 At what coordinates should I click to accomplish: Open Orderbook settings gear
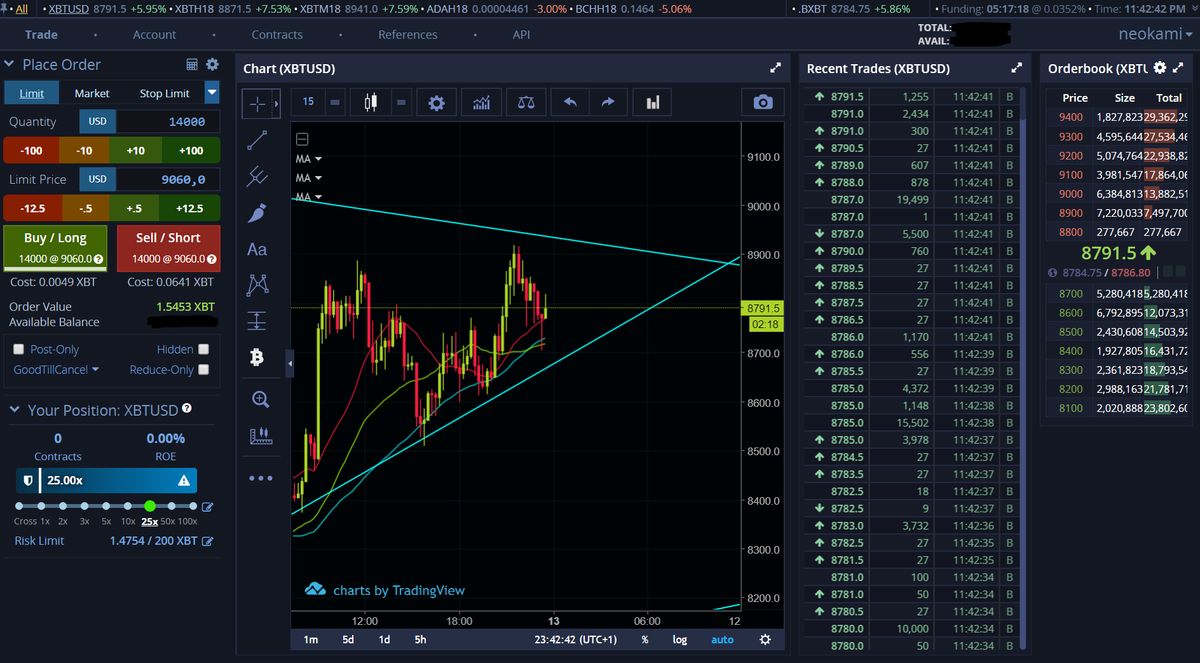(1160, 68)
